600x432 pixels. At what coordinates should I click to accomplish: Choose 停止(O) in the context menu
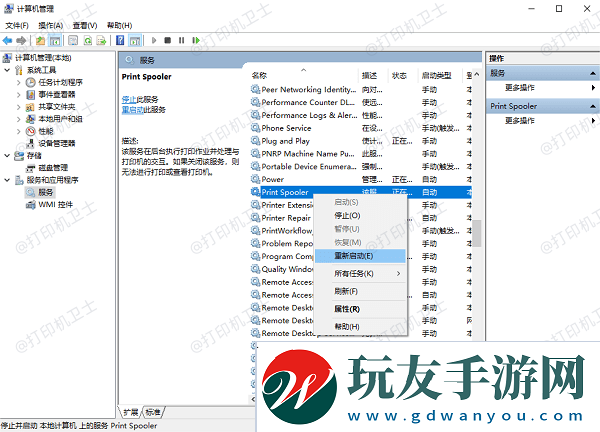(x=360, y=215)
